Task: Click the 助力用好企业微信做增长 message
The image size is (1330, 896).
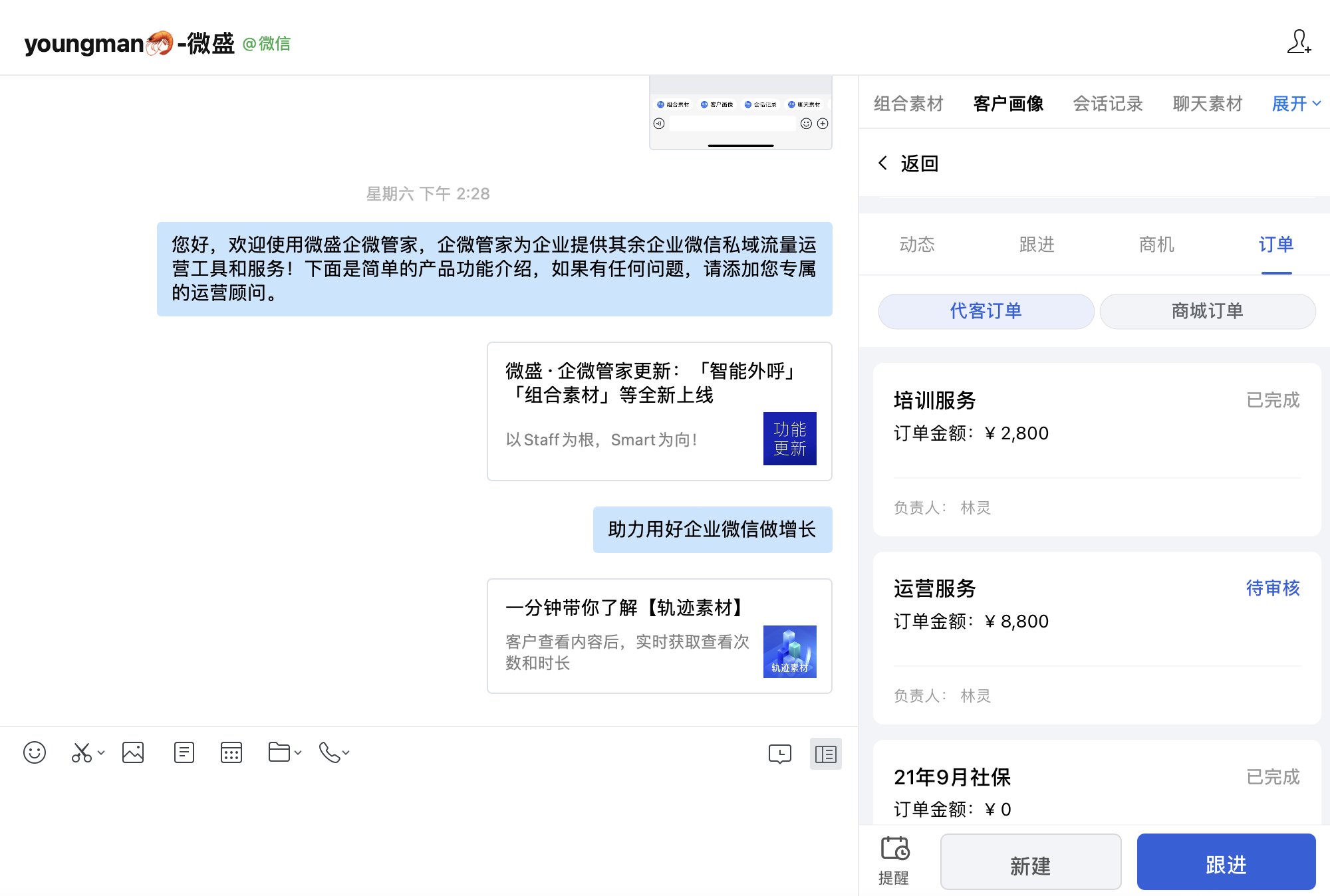Action: (713, 530)
